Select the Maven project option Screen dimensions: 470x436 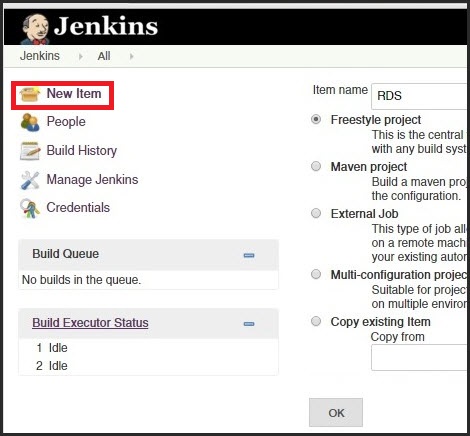(316, 166)
